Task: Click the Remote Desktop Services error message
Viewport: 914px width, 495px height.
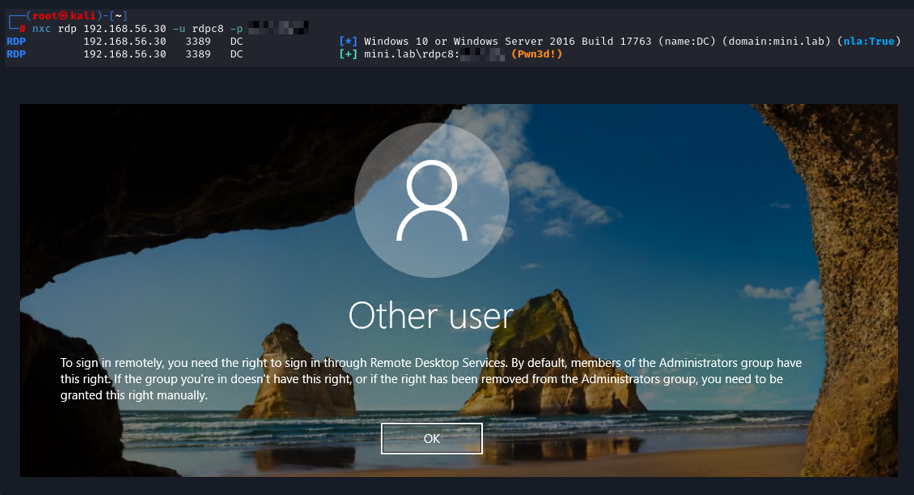Action: pyautogui.click(x=431, y=379)
